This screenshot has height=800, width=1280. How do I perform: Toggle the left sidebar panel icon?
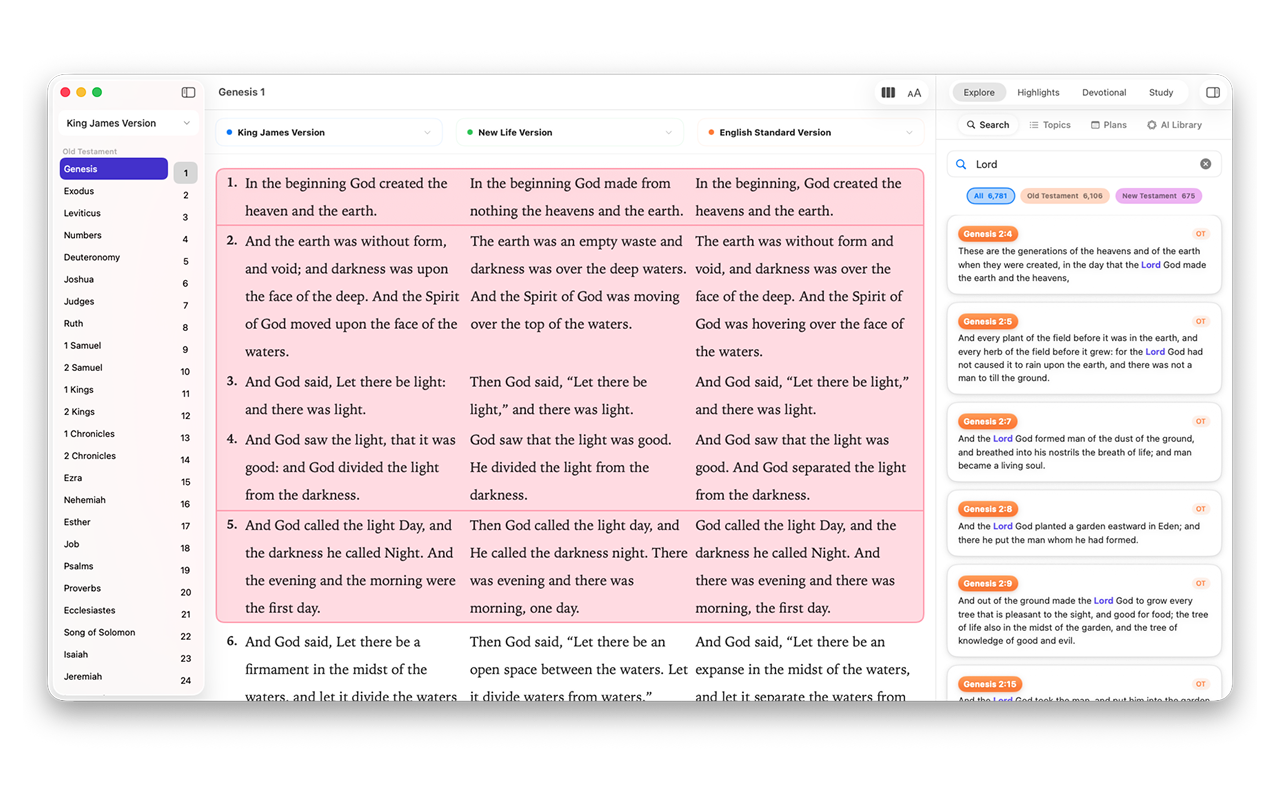point(188,92)
